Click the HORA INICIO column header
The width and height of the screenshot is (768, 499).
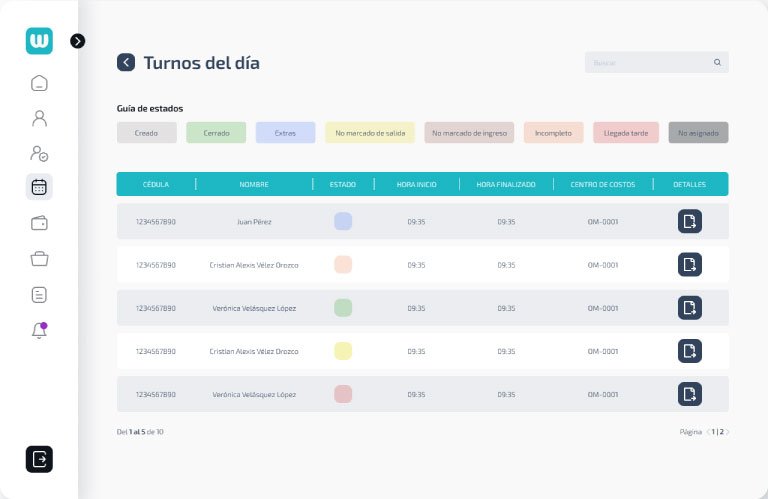pos(416,184)
